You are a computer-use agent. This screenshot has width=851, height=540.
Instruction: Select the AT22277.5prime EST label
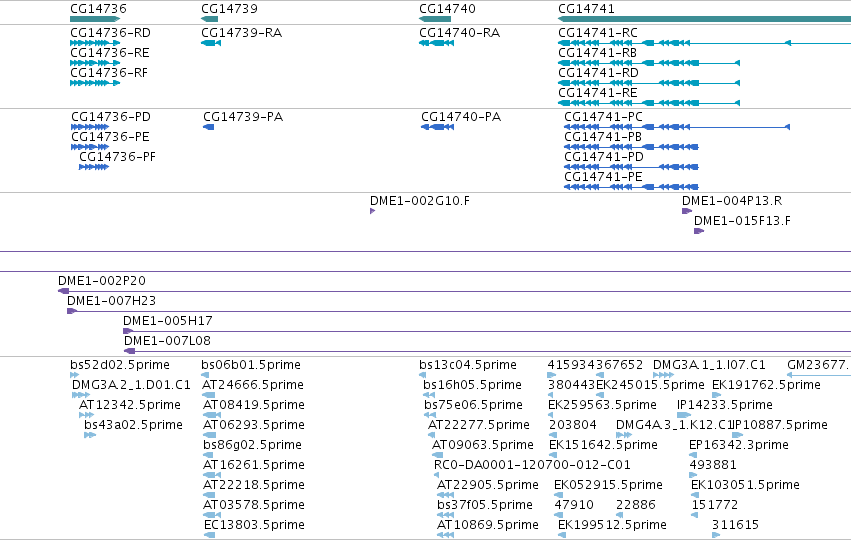point(479,425)
